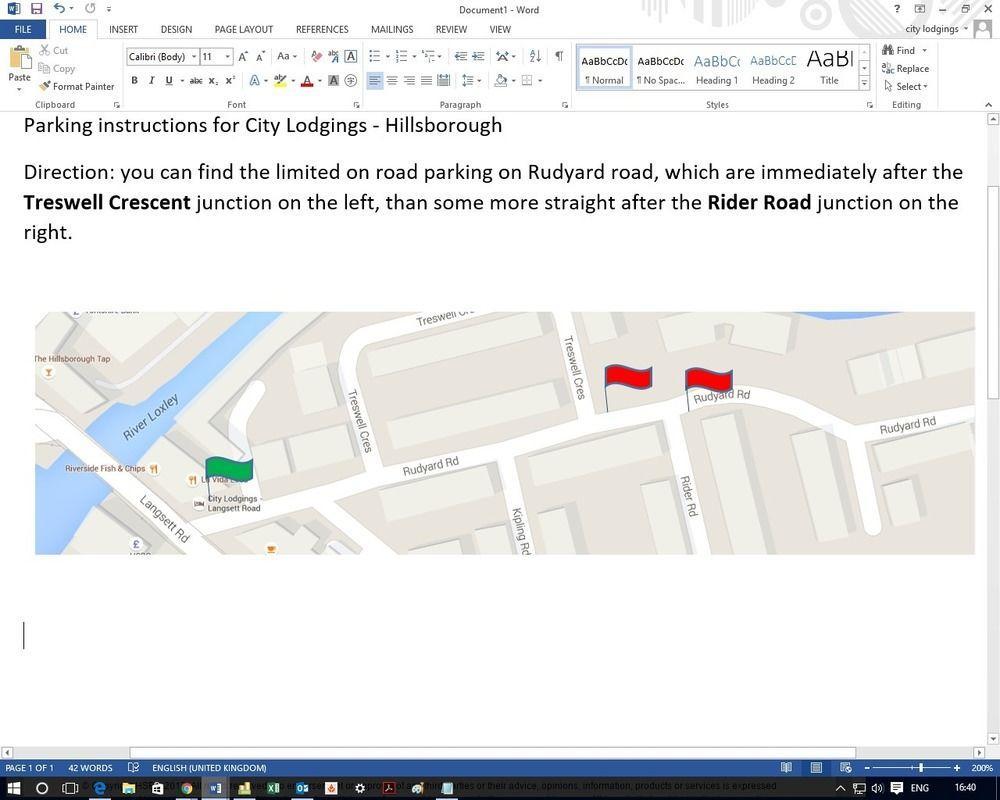The width and height of the screenshot is (1000, 800).
Task: Justify the paragraph text
Action: (427, 80)
